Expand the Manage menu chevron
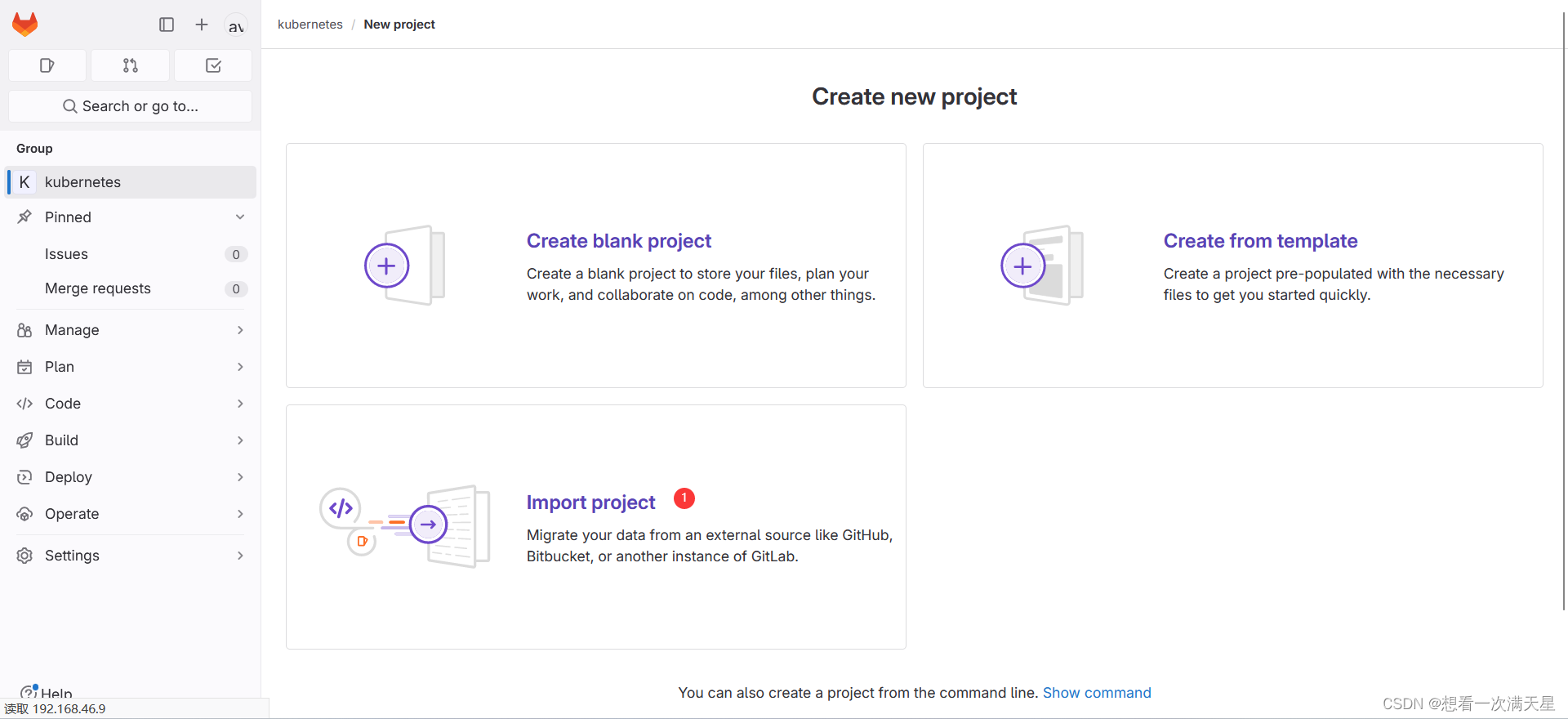Viewport: 1568px width, 719px height. [240, 330]
